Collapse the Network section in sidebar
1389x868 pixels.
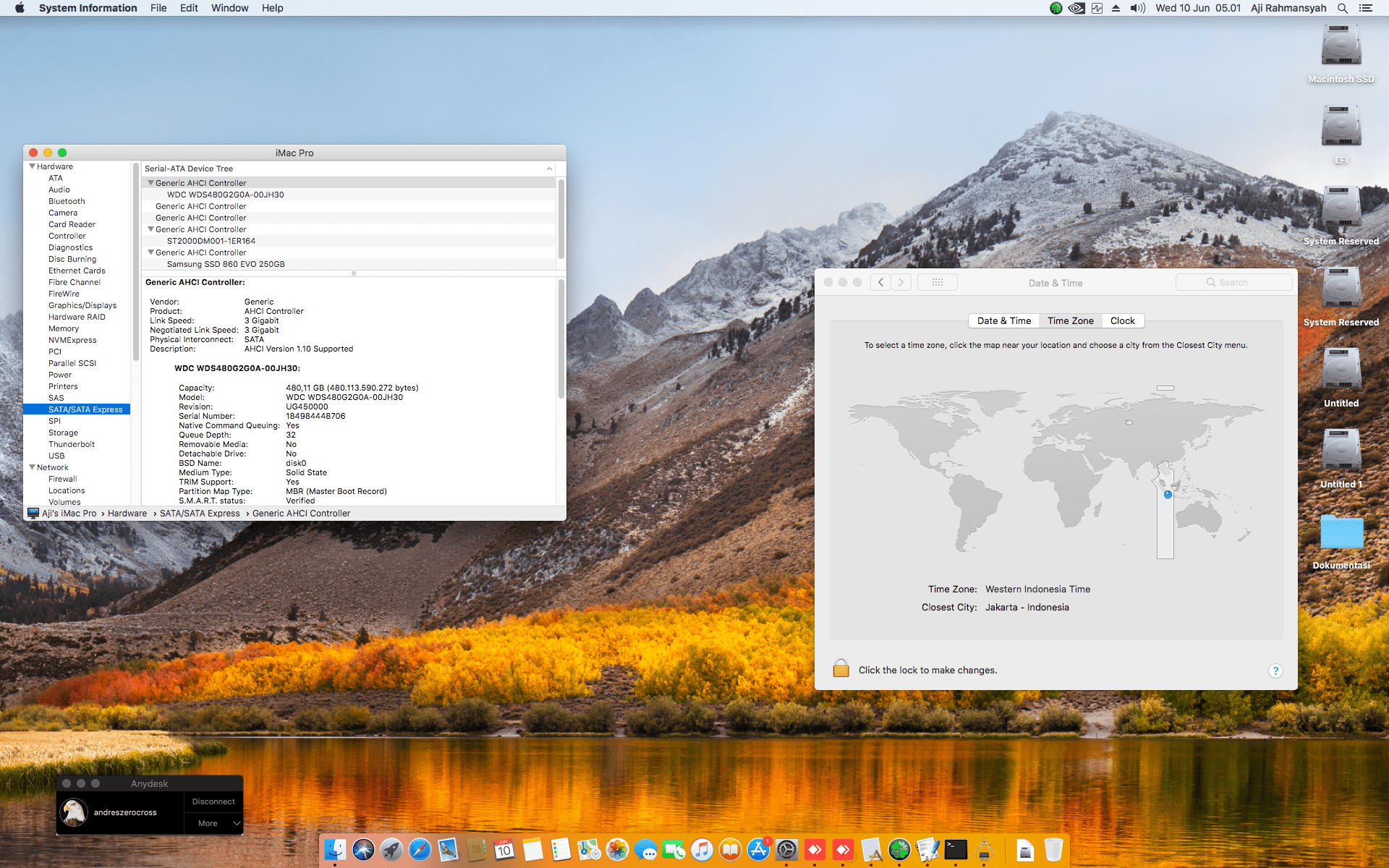(33, 467)
